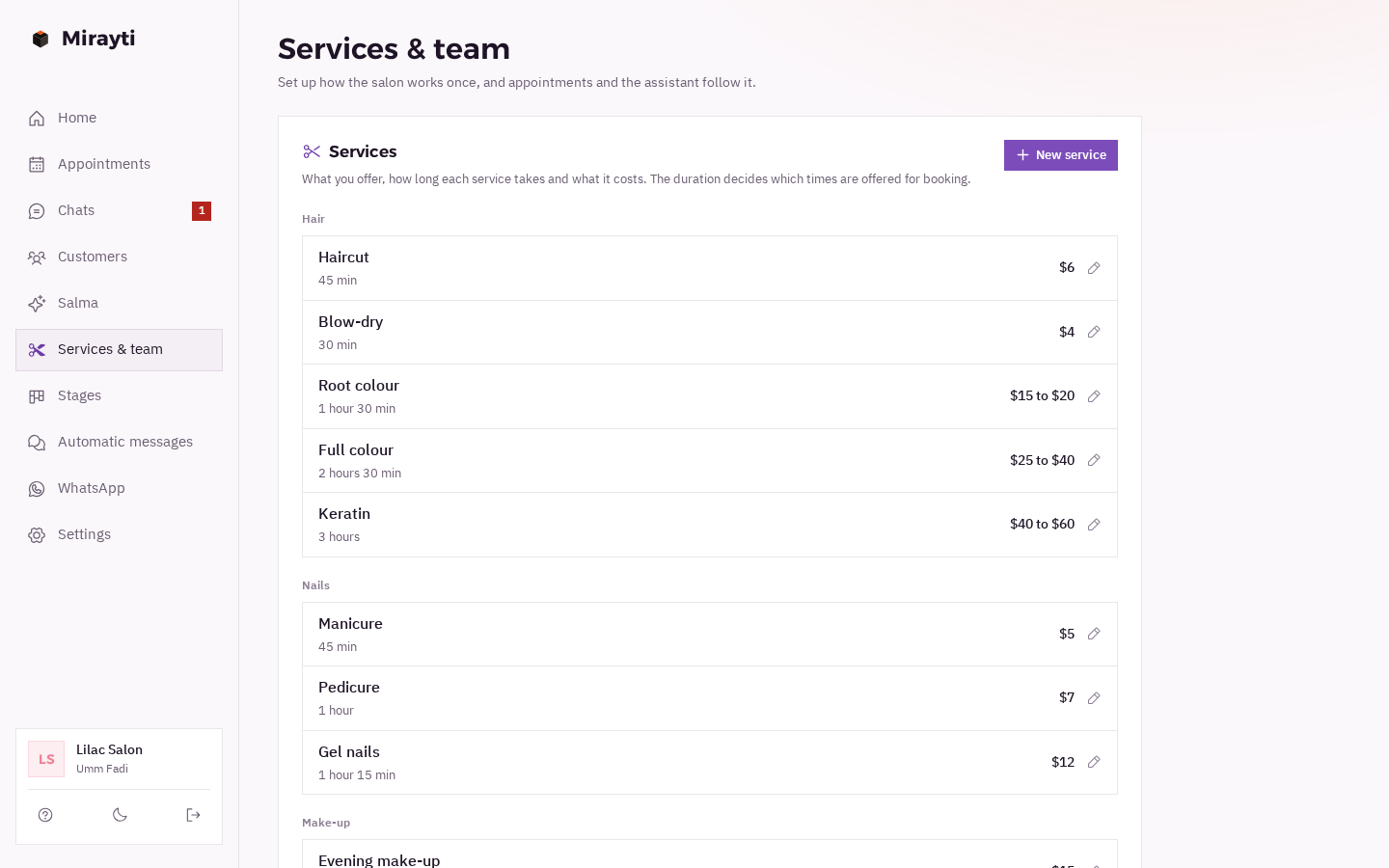Toggle dark mode moon icon
The width and height of the screenshot is (1389, 868).
120,815
